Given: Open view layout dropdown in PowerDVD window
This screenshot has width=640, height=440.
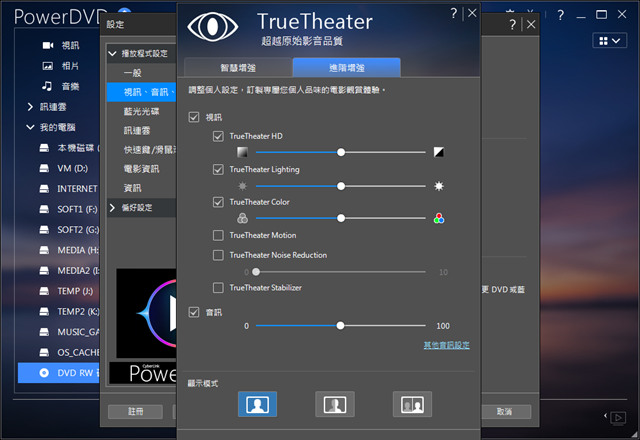Looking at the screenshot, I should point(609,40).
